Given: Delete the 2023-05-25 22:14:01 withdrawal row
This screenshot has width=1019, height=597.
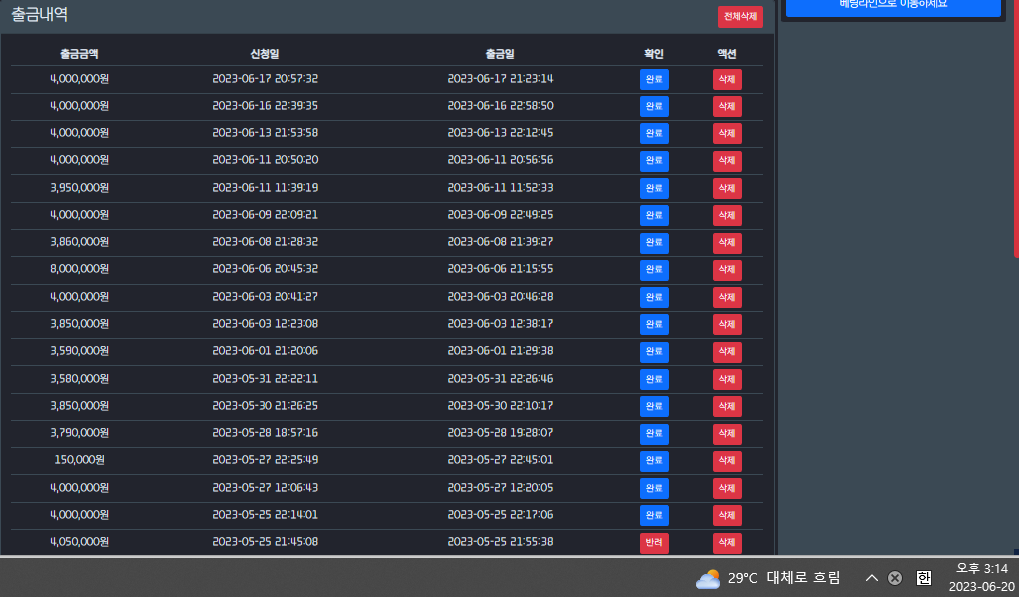Looking at the screenshot, I should (x=727, y=516).
